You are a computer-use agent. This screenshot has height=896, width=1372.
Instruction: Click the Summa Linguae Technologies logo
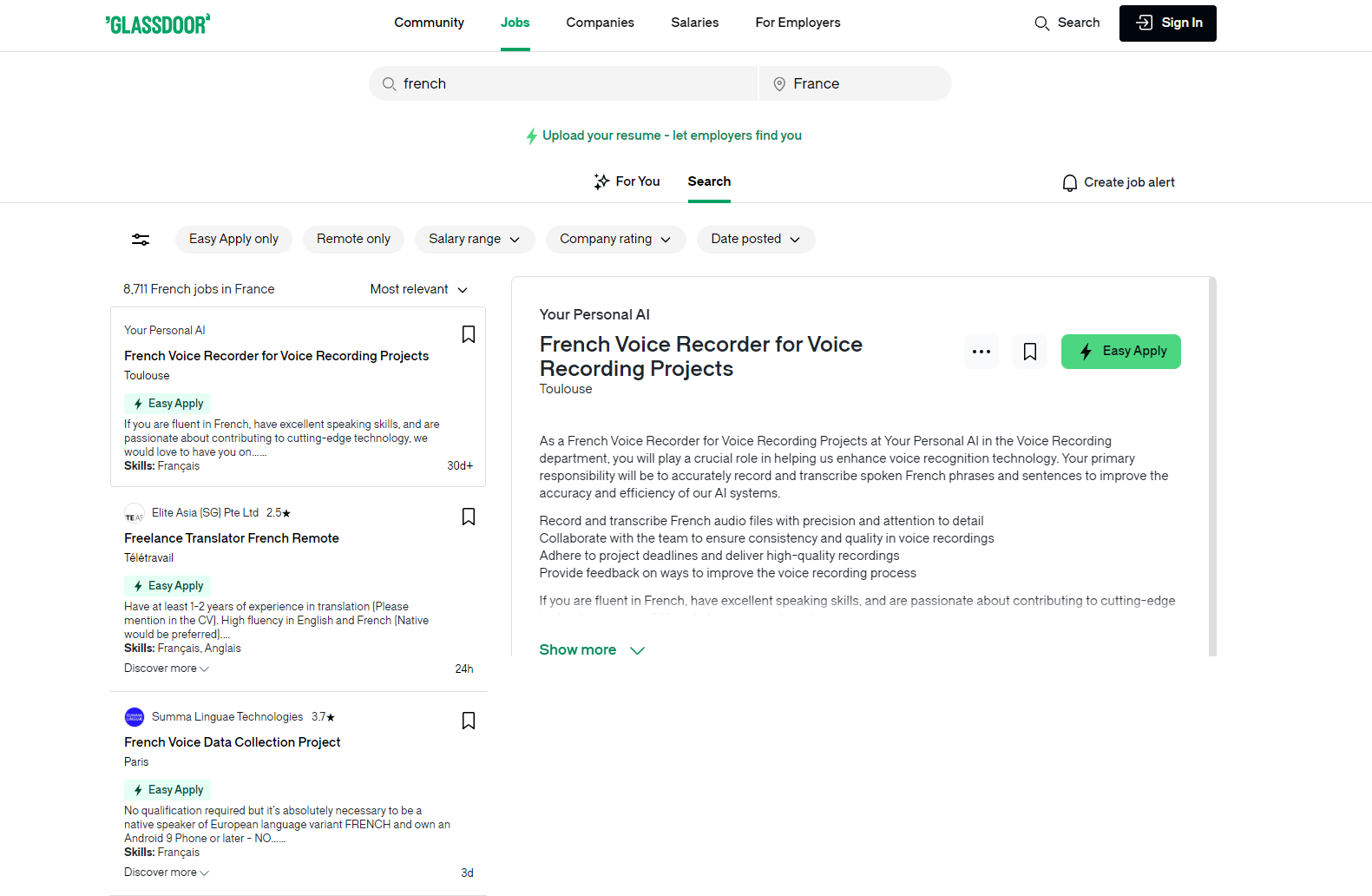click(x=135, y=717)
